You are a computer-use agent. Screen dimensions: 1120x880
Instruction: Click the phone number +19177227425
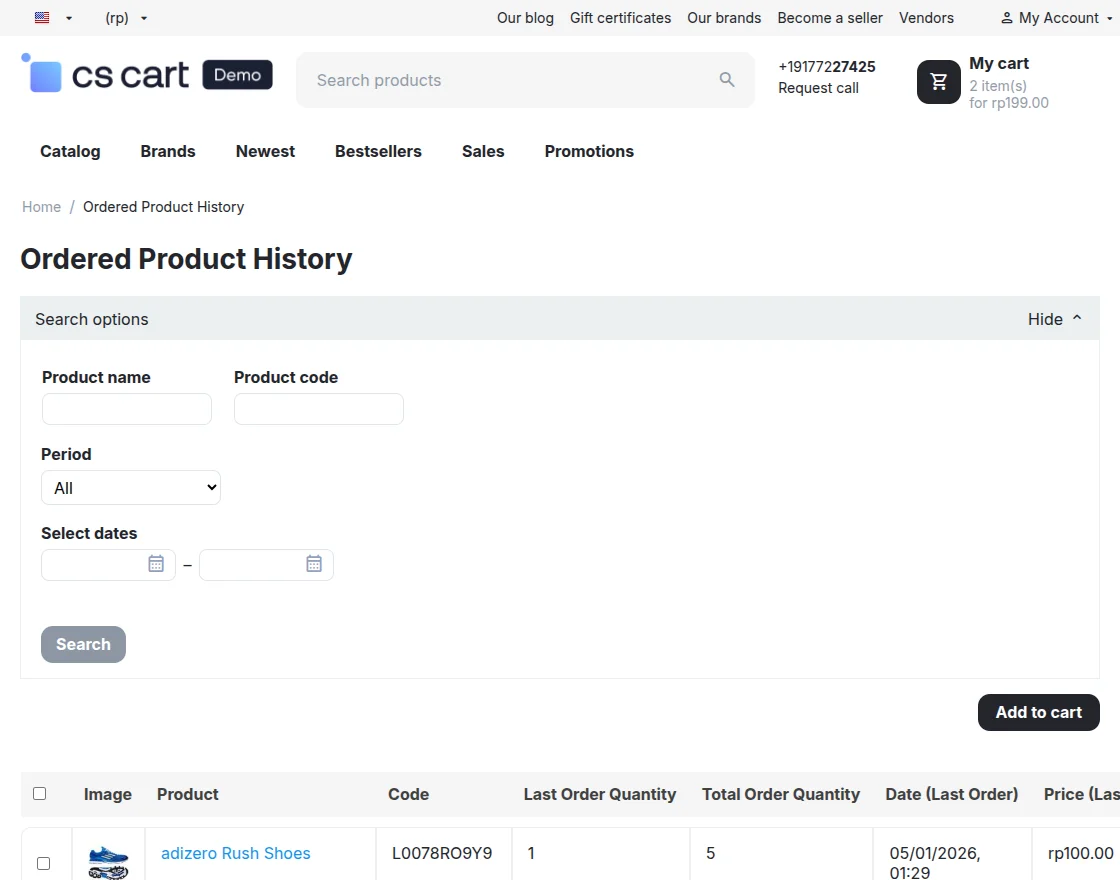tap(826, 66)
